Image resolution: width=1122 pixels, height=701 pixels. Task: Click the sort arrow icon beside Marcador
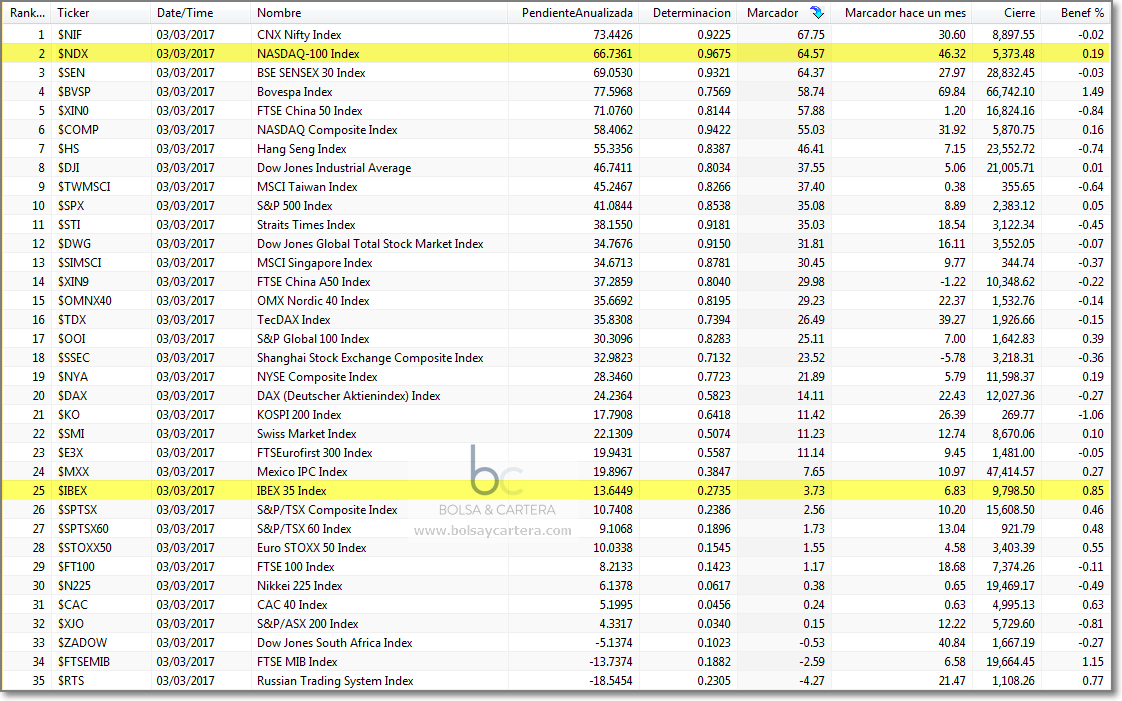pos(816,13)
